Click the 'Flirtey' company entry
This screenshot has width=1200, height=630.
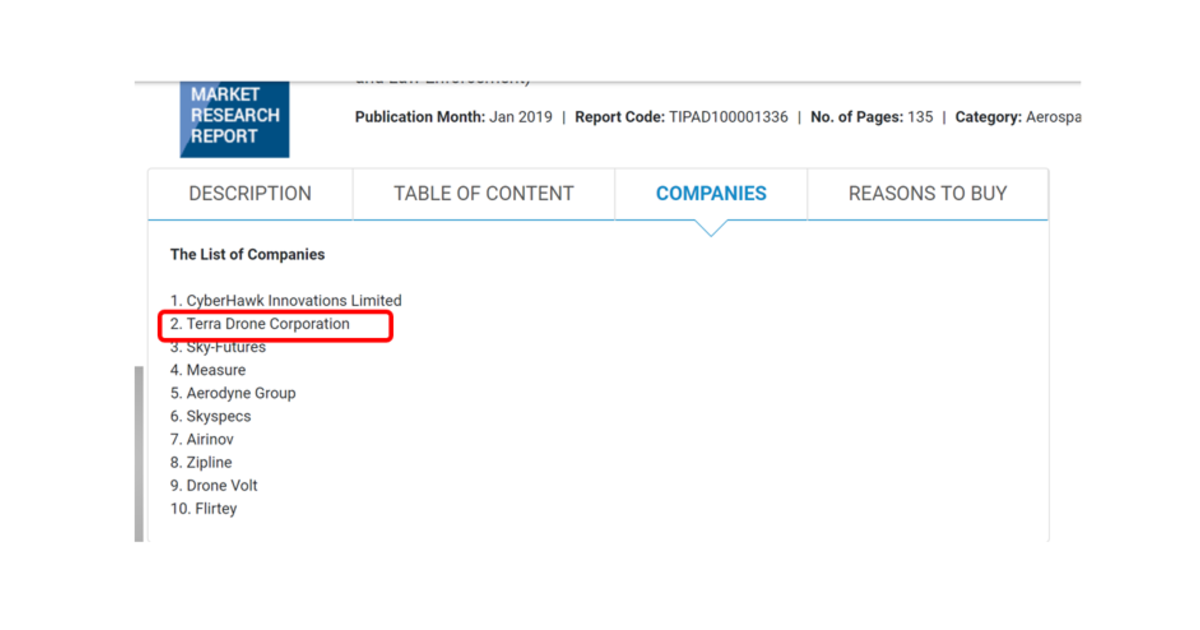pyautogui.click(x=203, y=508)
